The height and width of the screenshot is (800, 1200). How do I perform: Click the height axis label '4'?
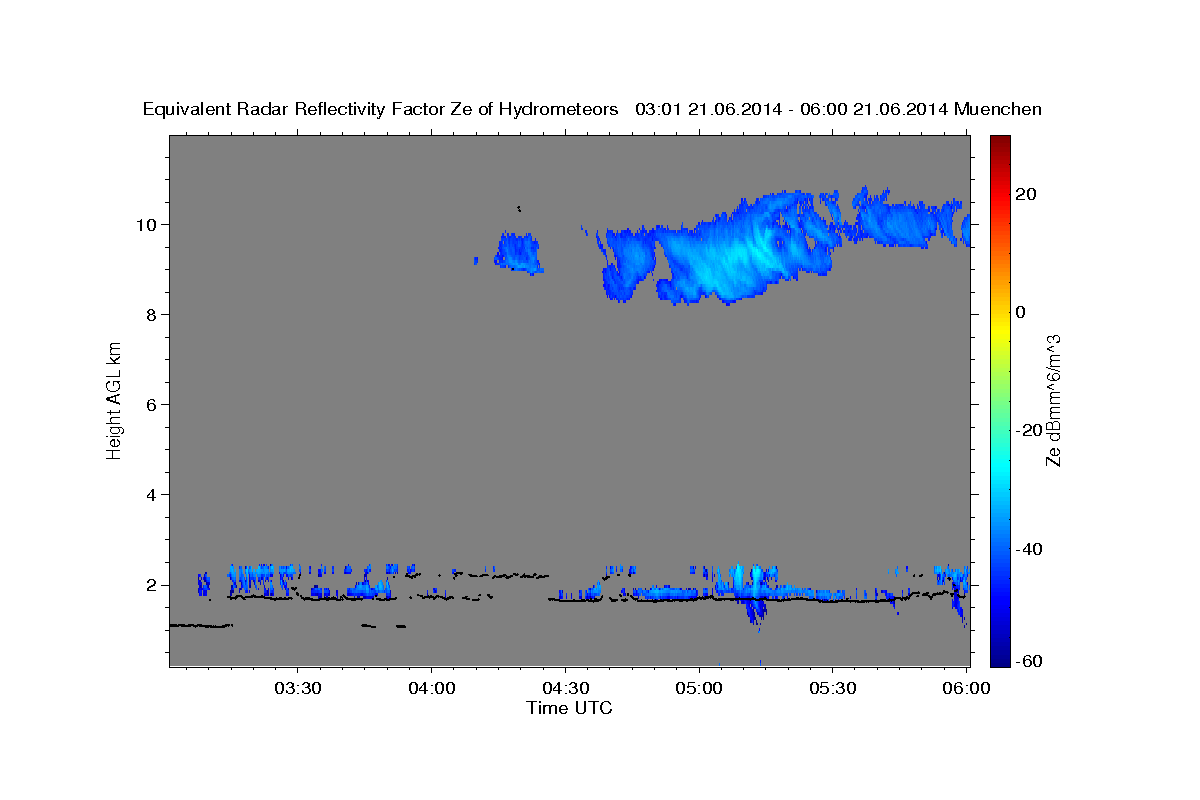(x=153, y=494)
